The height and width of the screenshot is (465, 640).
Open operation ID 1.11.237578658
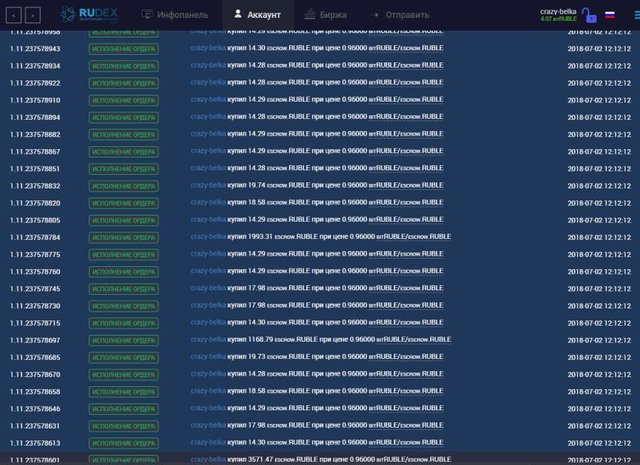pyautogui.click(x=35, y=392)
